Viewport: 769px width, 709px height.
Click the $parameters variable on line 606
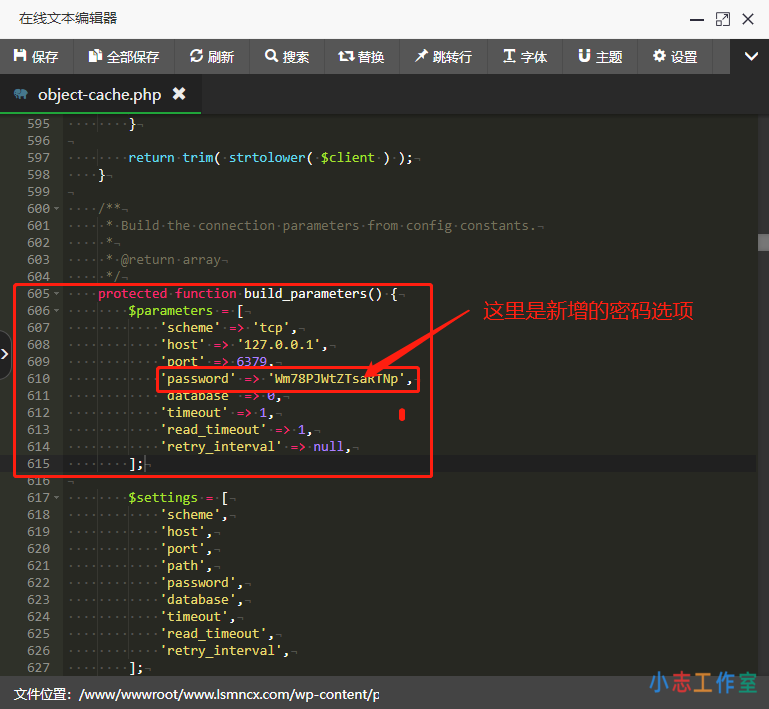[x=170, y=311]
